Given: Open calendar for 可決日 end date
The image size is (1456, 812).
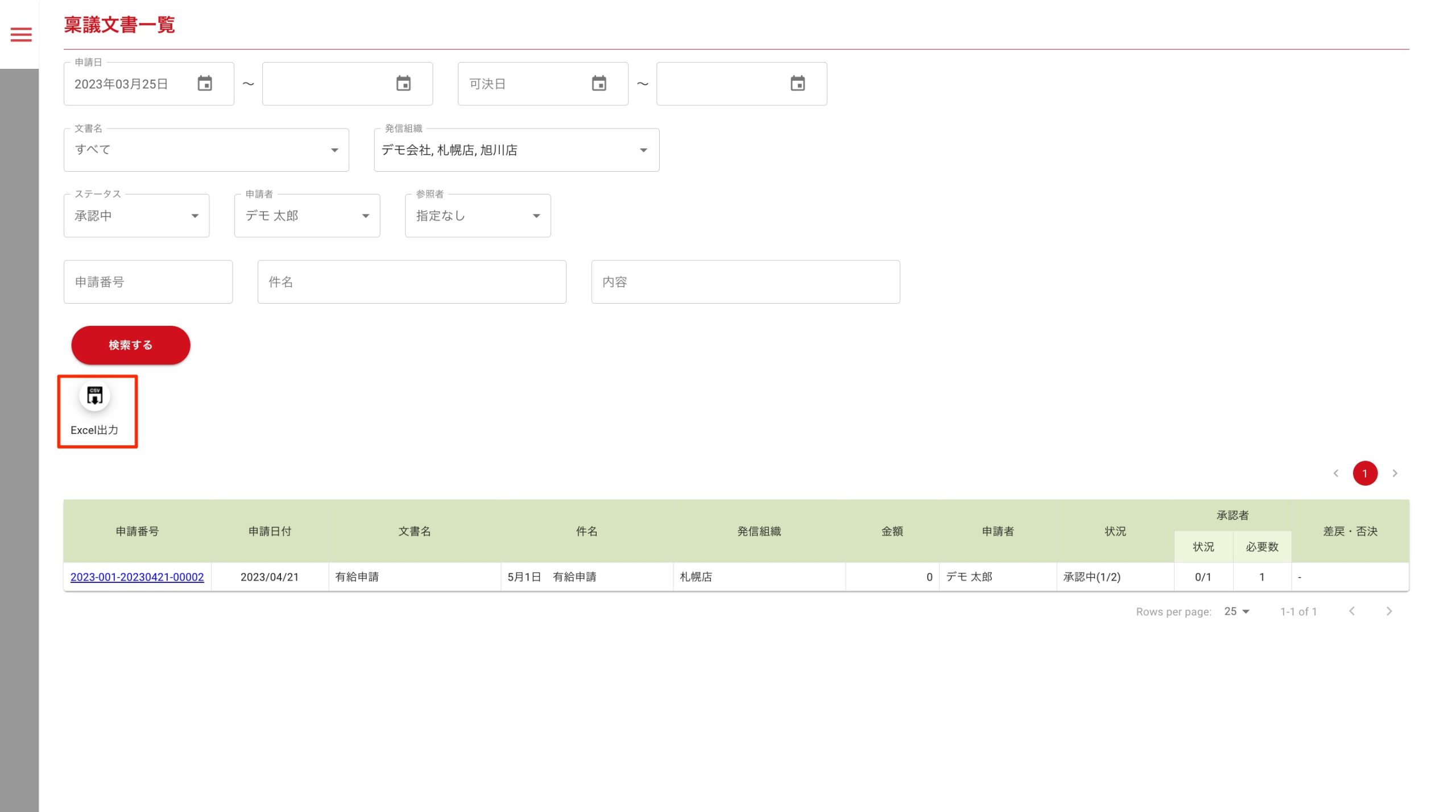Looking at the screenshot, I should point(797,84).
